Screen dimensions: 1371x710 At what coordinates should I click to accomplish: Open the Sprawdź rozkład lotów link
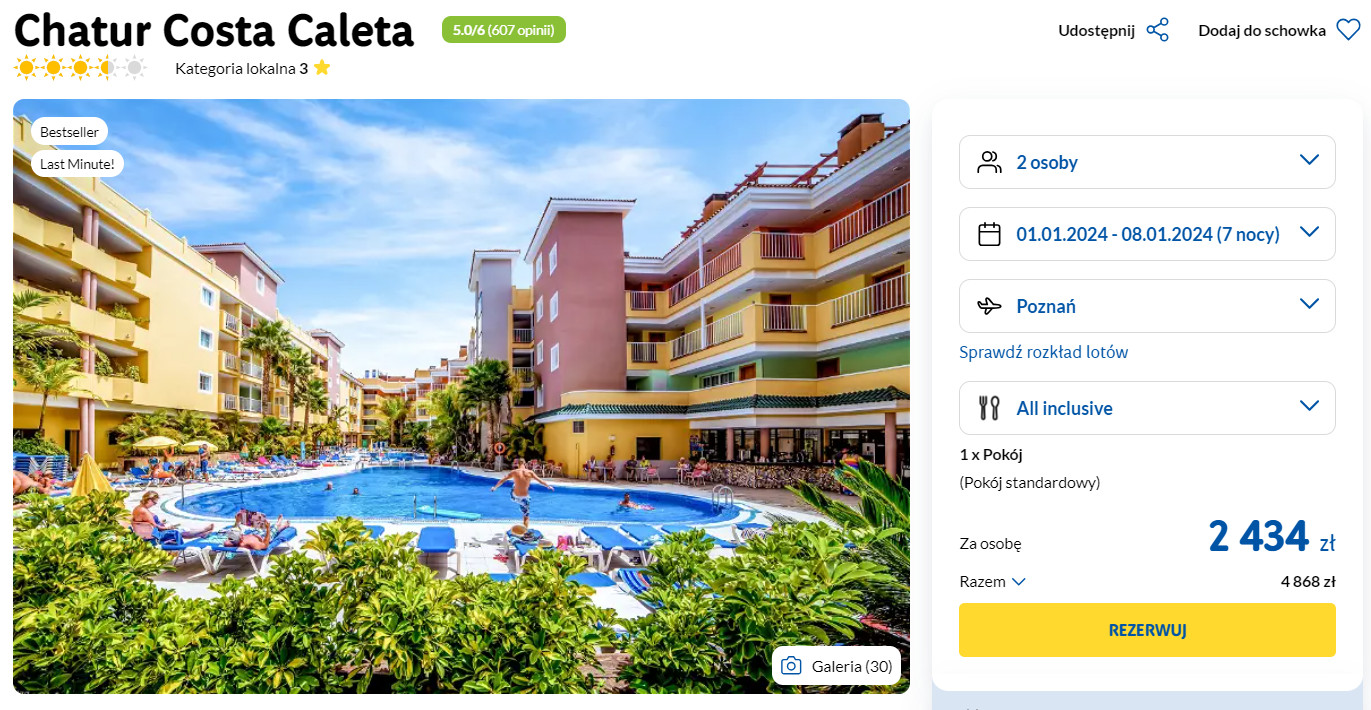1043,352
